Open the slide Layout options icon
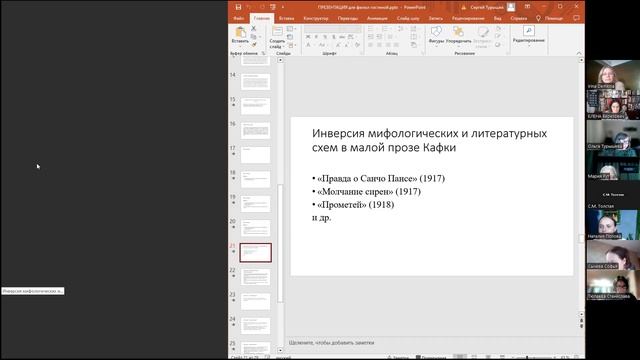The image size is (640, 360). (x=290, y=29)
